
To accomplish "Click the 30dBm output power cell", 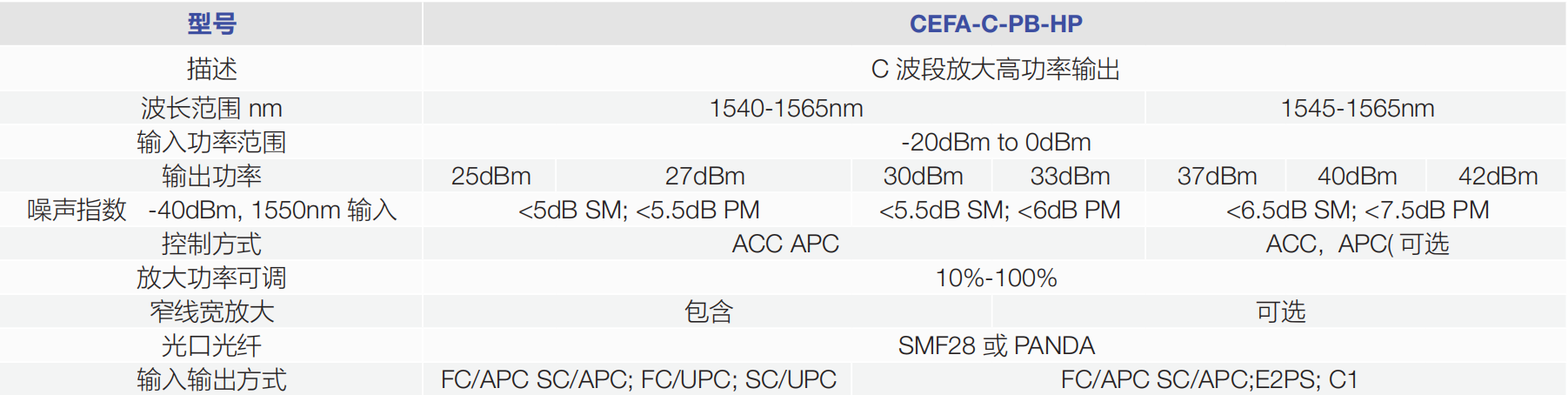I will pos(923,176).
